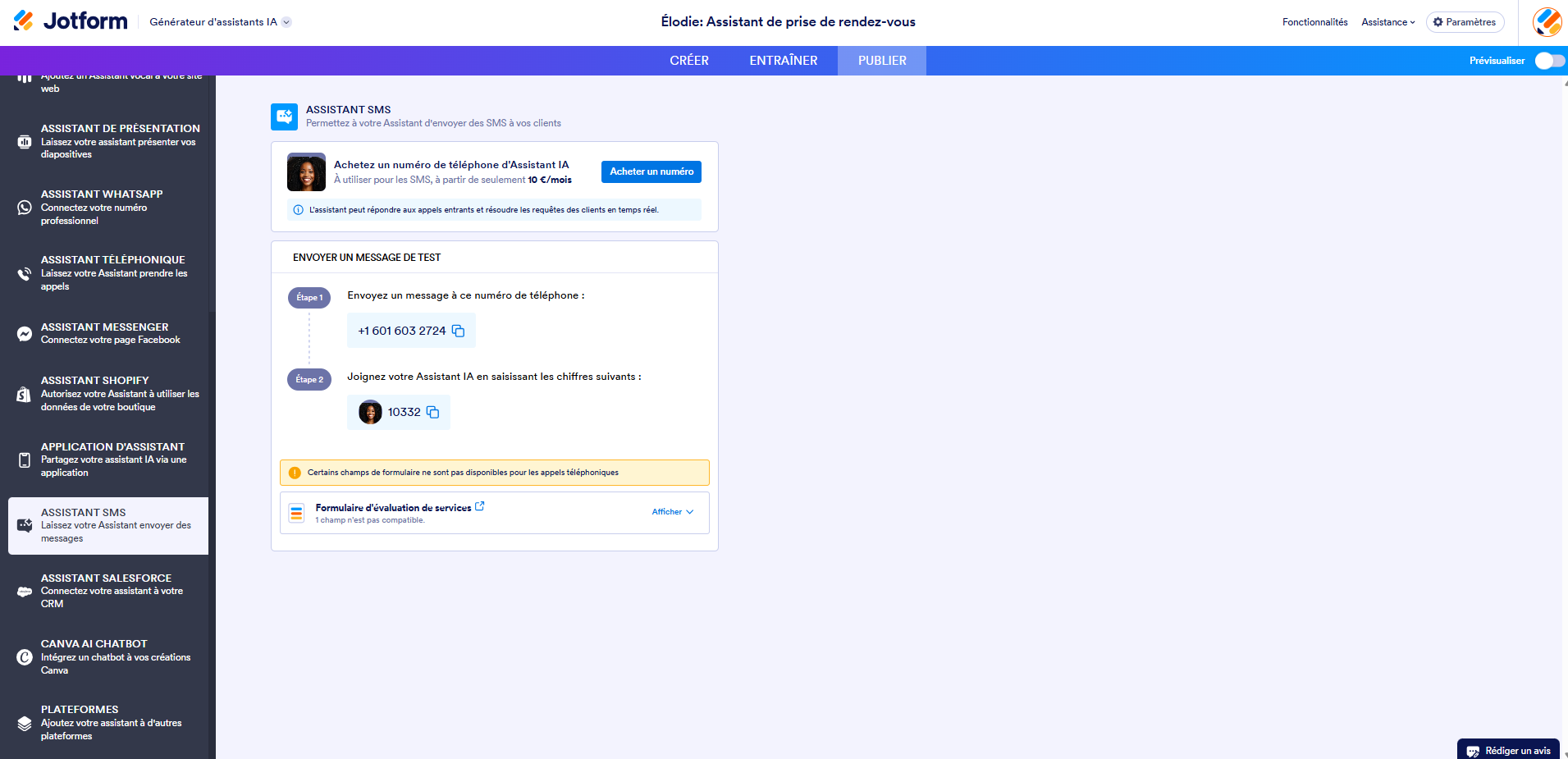Click the form icon beside Formulaire d'évaluation
The image size is (1568, 759).
coord(297,513)
